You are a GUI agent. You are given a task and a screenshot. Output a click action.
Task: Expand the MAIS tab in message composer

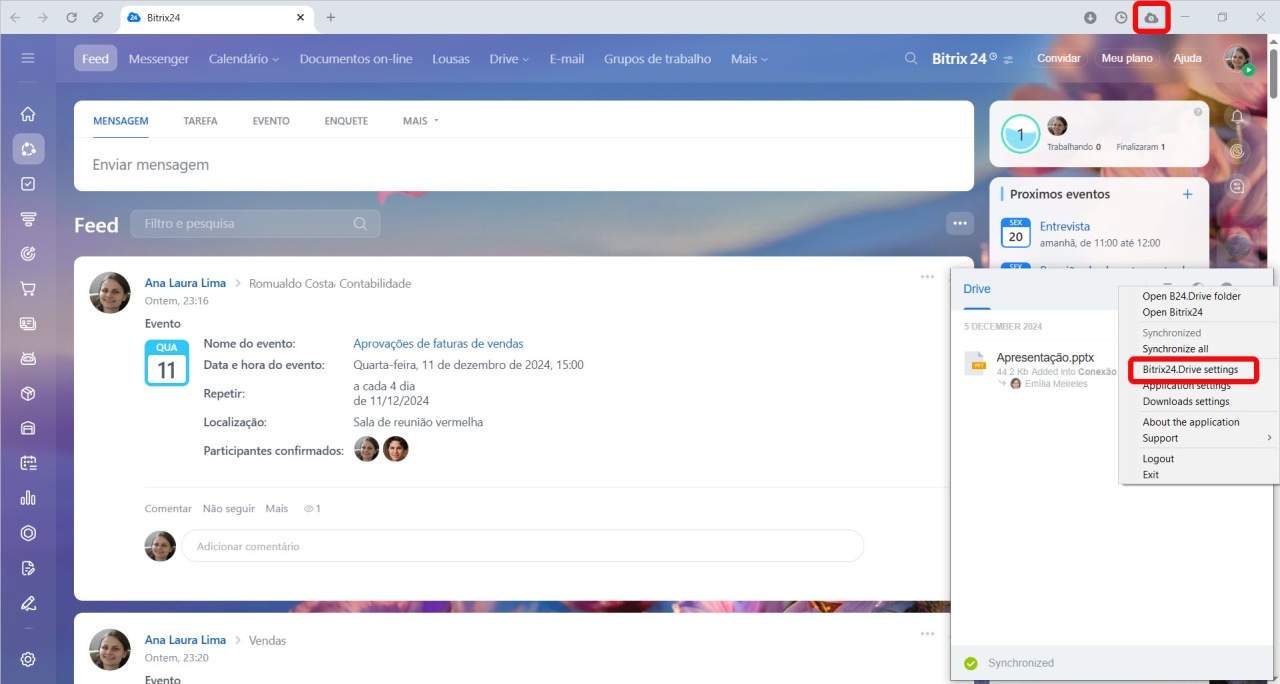coord(421,121)
